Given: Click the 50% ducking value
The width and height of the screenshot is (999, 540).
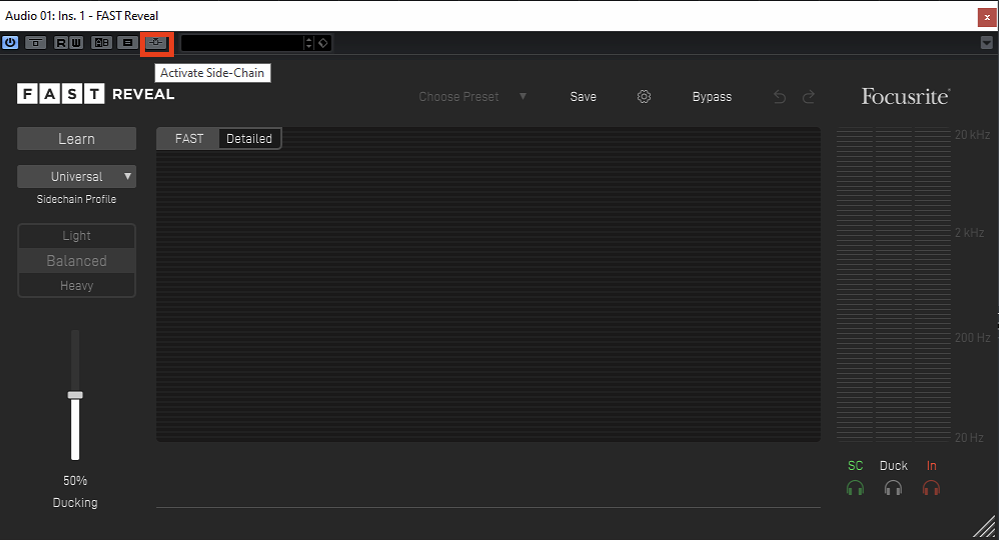Looking at the screenshot, I should (75, 481).
